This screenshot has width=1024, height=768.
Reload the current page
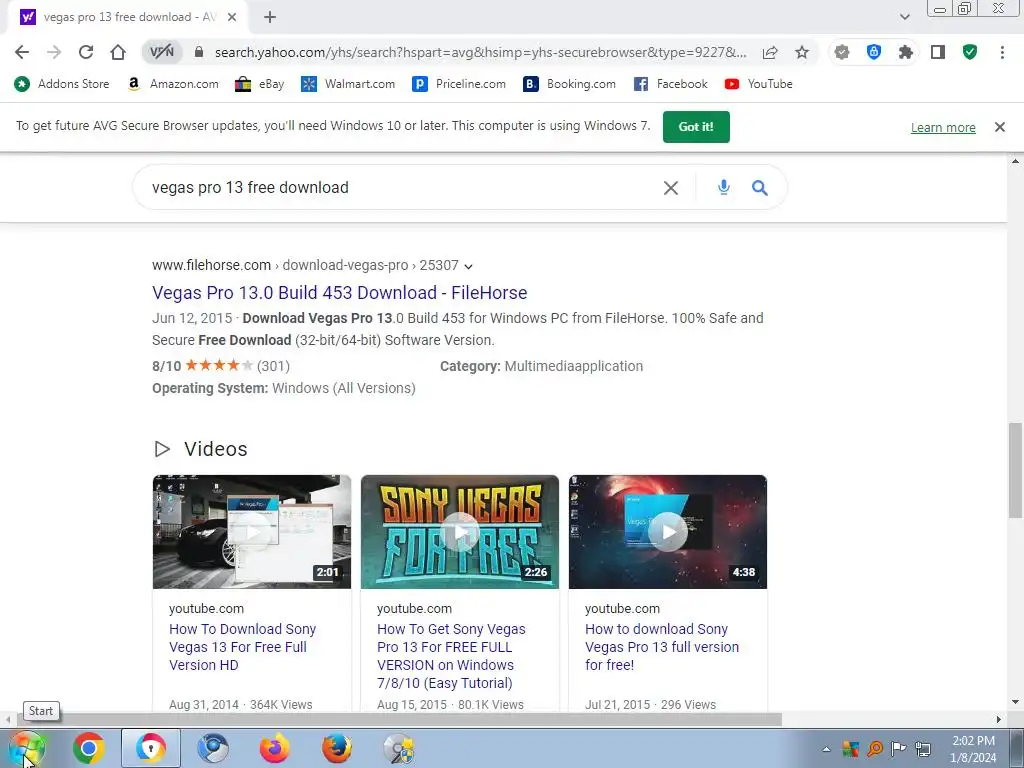86,52
